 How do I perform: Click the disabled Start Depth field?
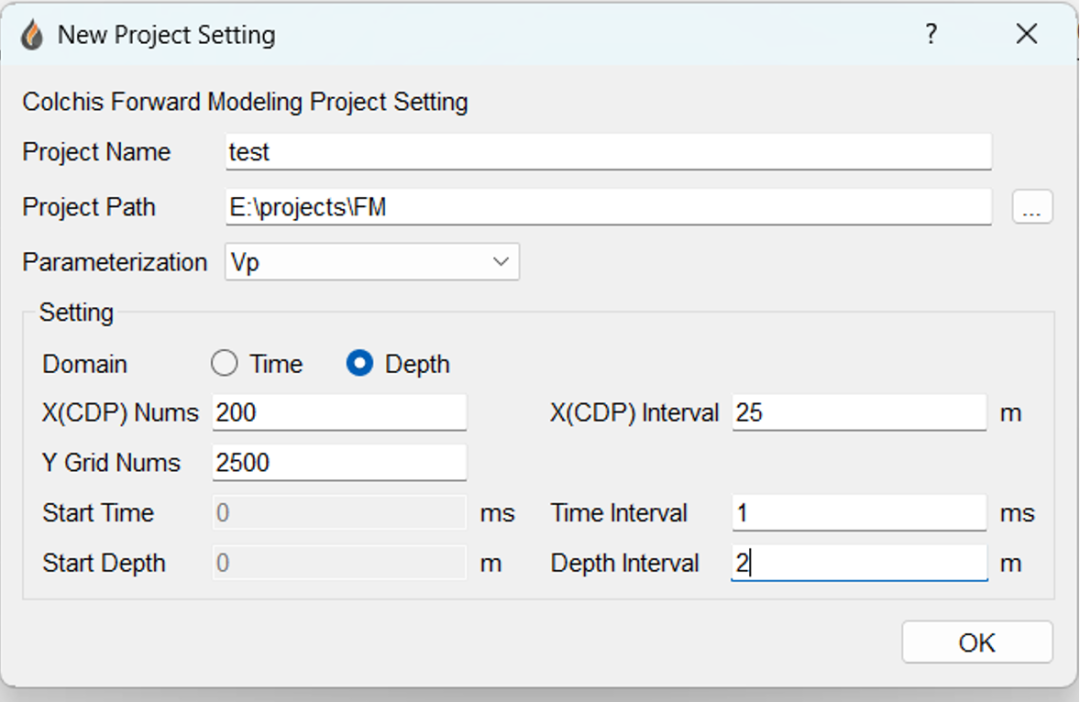coord(339,563)
